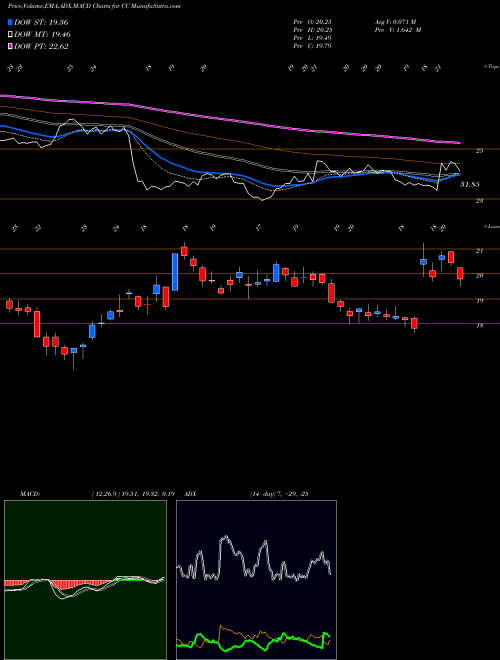This screenshot has width=500, height=660.
Task: Click the 'Pre V: 1.642 M' volume text
Action: tap(399, 30)
